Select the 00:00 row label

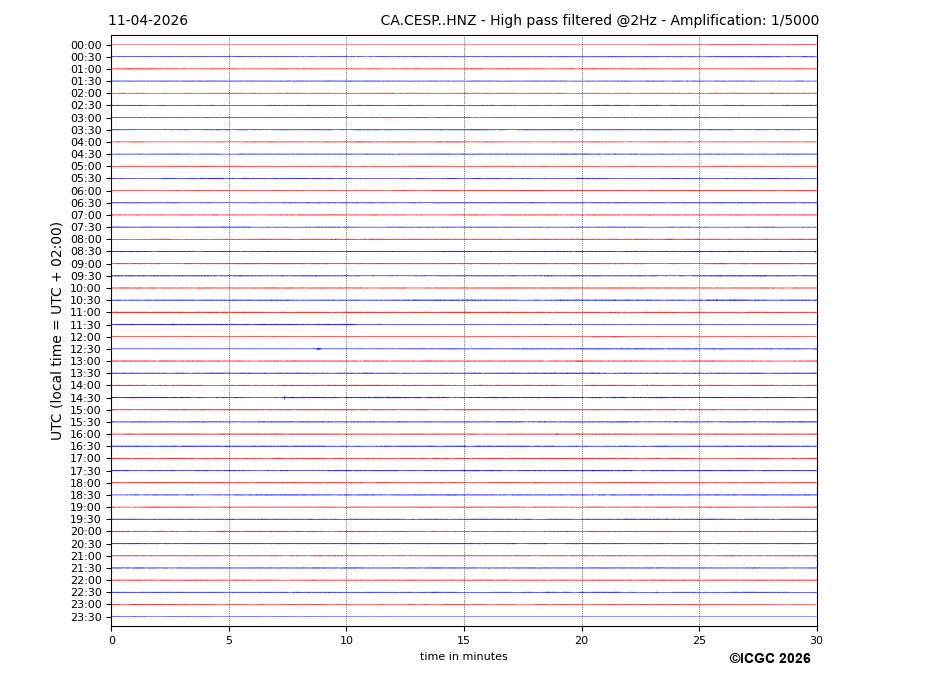[86, 45]
